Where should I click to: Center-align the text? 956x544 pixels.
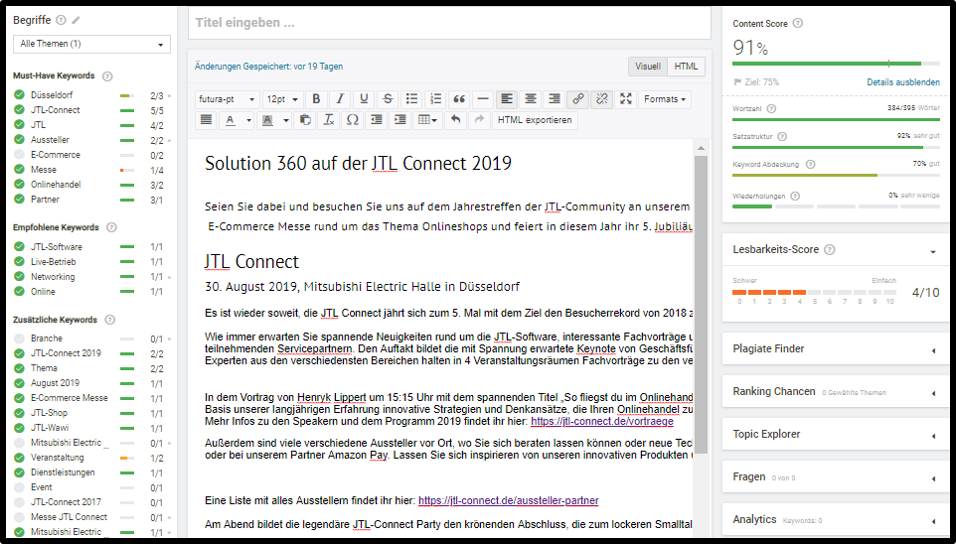530,99
